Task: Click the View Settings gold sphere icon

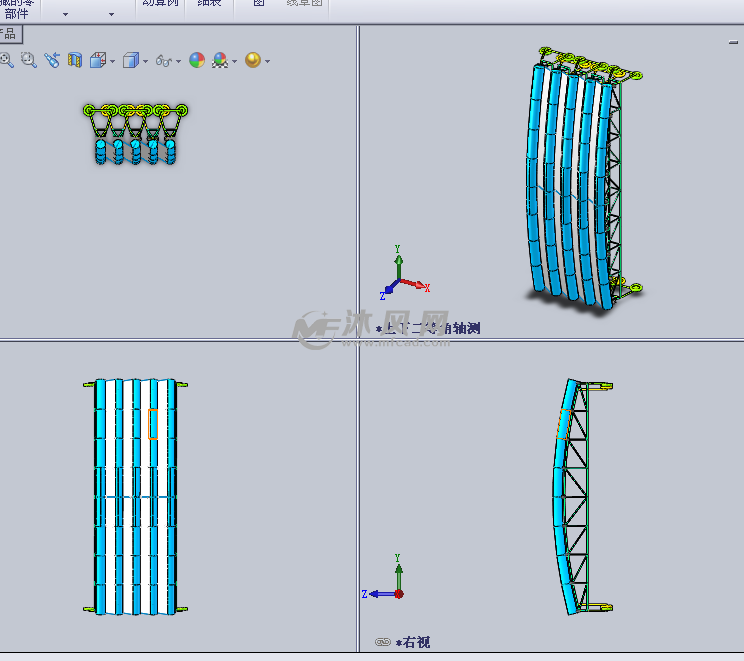Action: tap(253, 60)
